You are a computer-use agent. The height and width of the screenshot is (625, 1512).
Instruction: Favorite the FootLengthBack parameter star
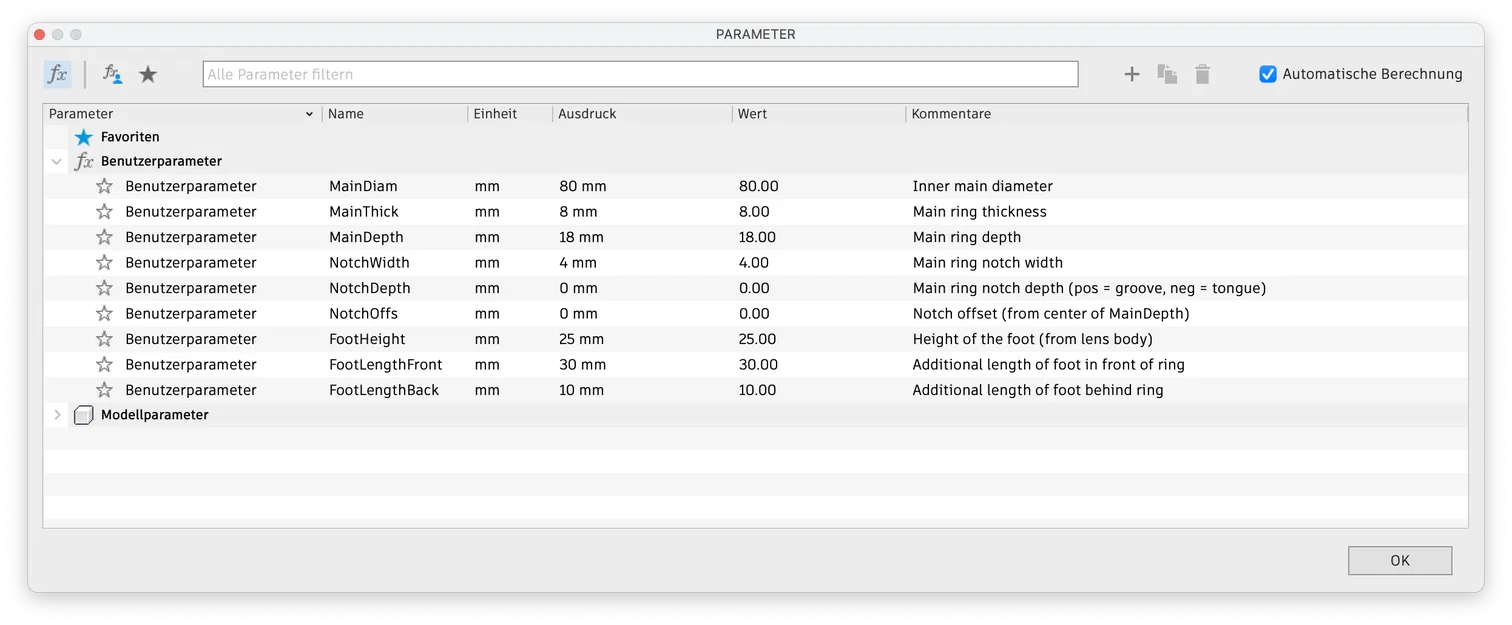pyautogui.click(x=104, y=390)
